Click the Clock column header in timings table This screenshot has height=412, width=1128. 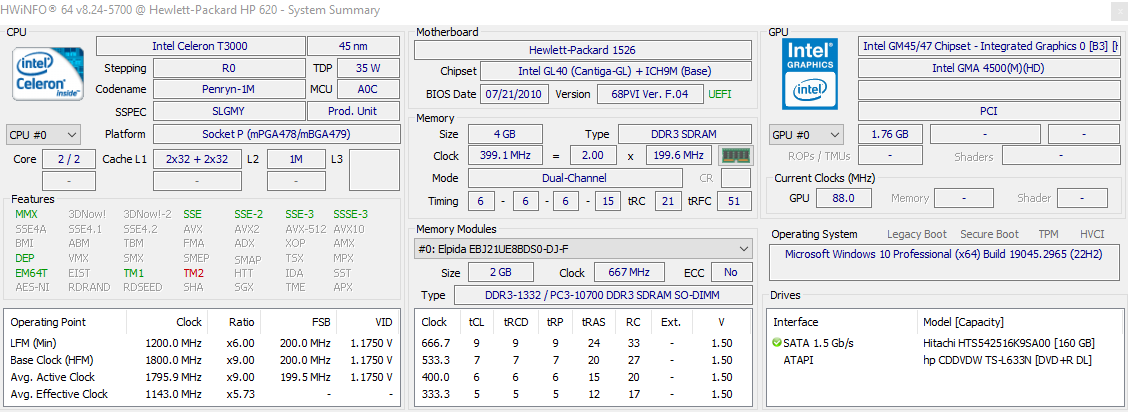[435, 322]
